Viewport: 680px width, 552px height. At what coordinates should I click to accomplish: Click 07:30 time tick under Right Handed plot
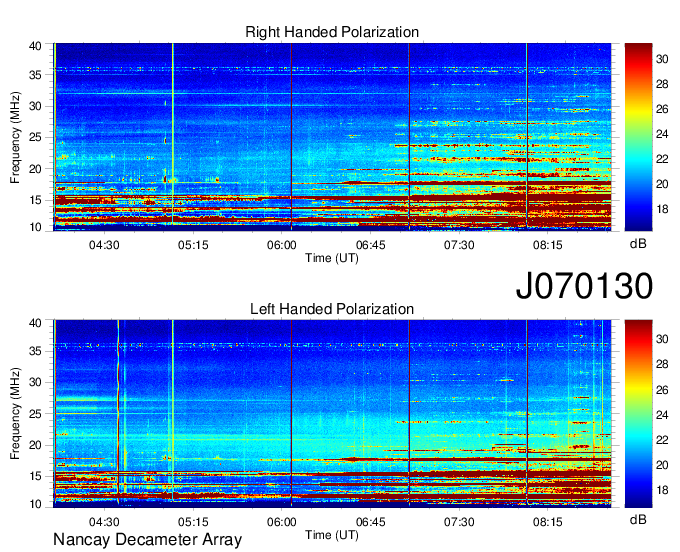(x=459, y=245)
